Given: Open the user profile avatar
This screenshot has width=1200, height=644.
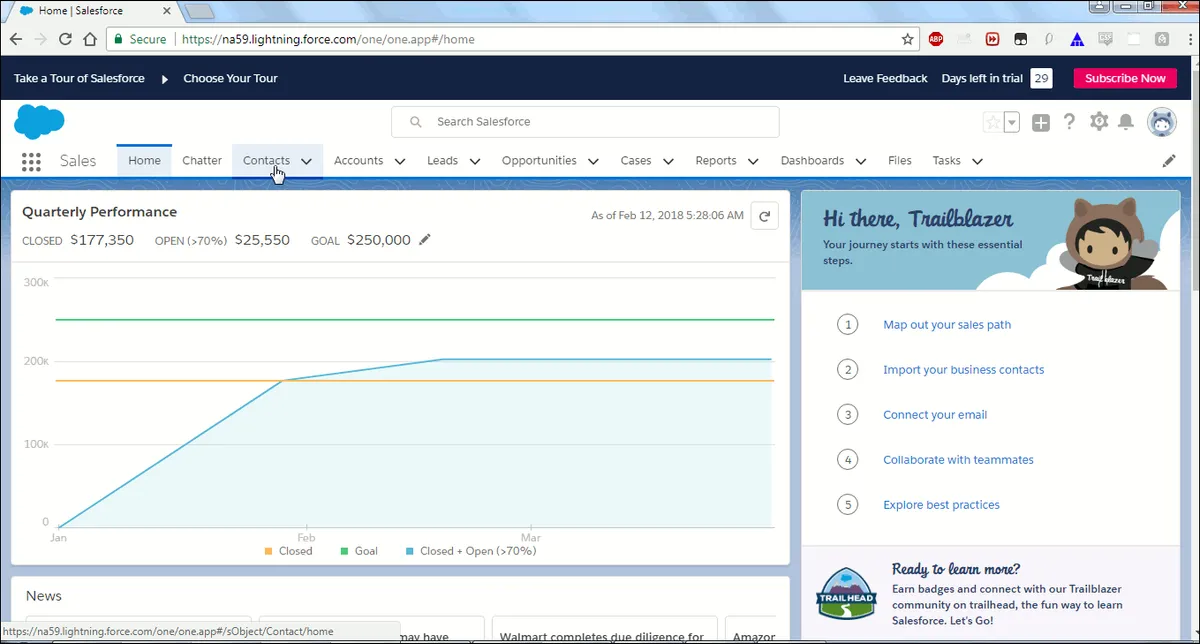Looking at the screenshot, I should pyautogui.click(x=1162, y=122).
